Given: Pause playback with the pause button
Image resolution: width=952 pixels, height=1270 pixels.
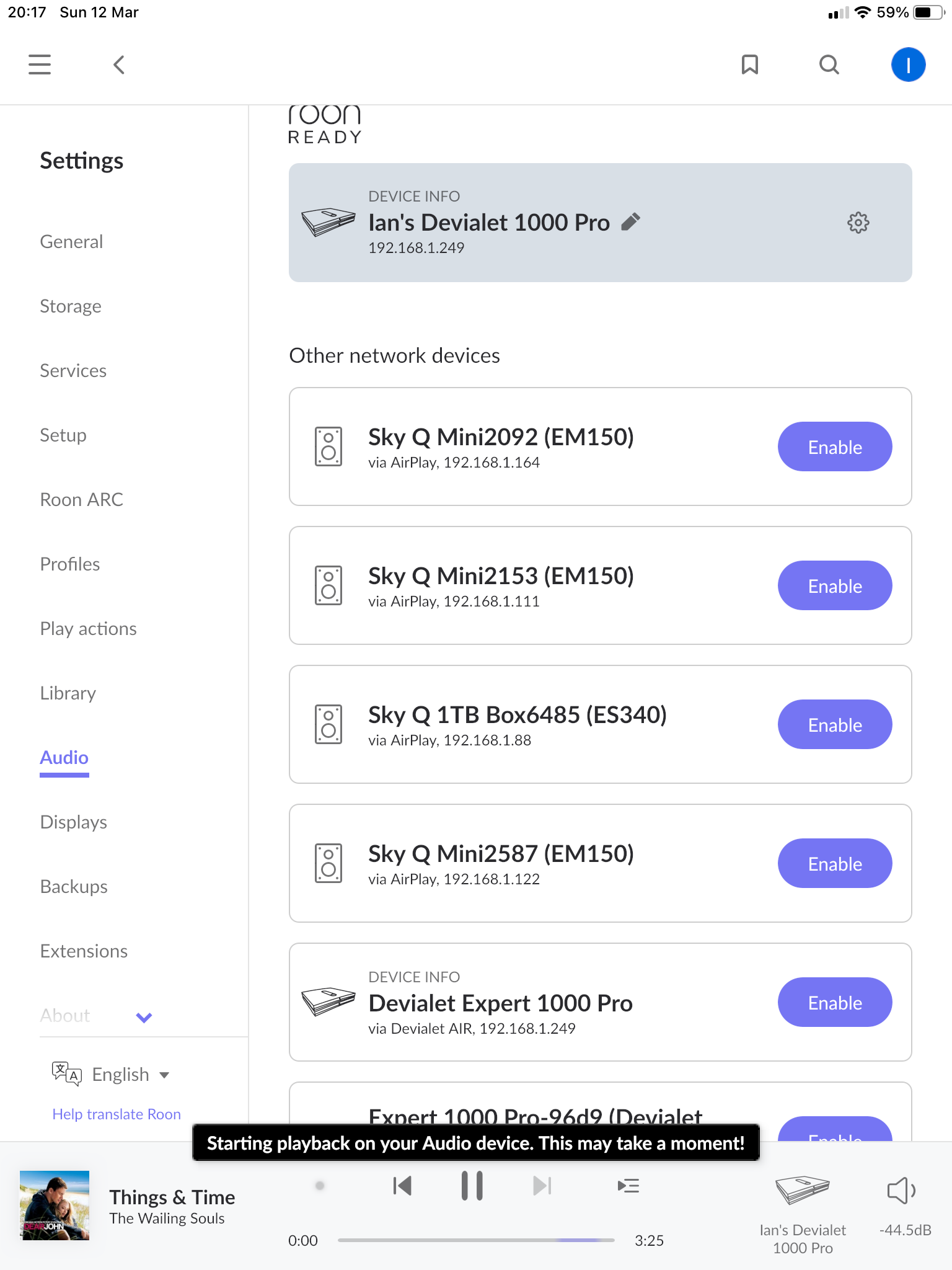Looking at the screenshot, I should coord(472,1186).
